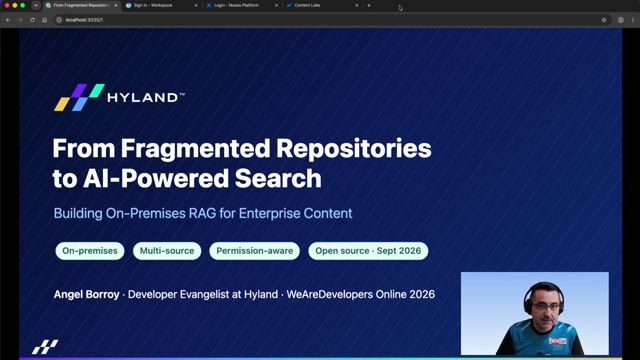Click the small Hyland mark at slide bottom
This screenshot has width=640, height=360.
tap(45, 347)
